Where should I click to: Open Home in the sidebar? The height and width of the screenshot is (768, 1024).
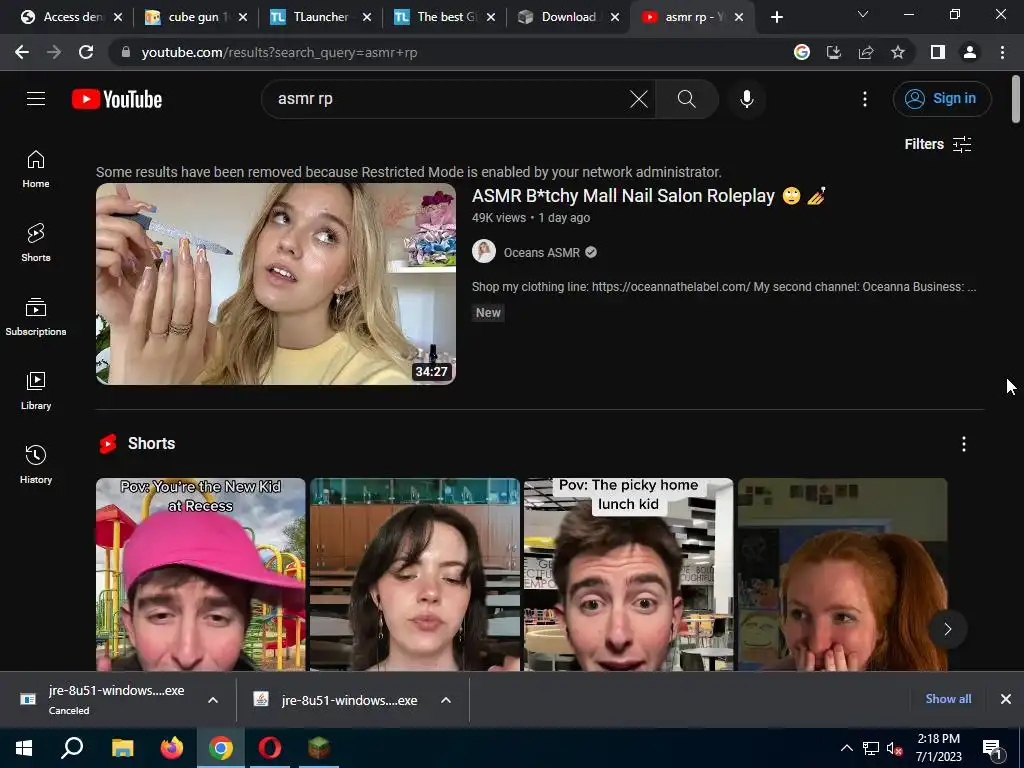click(36, 169)
